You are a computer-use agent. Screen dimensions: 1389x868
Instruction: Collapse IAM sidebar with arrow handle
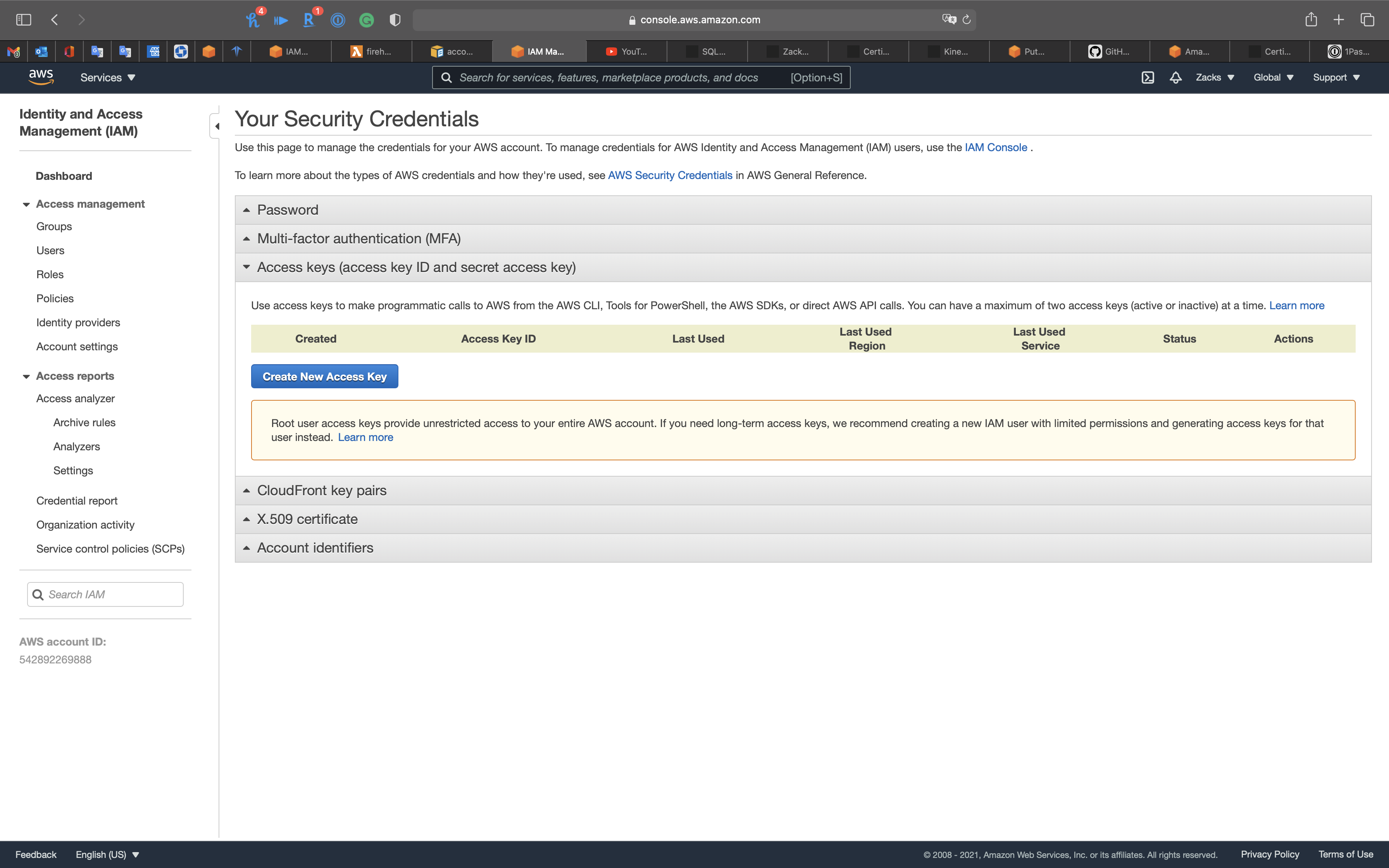click(216, 126)
